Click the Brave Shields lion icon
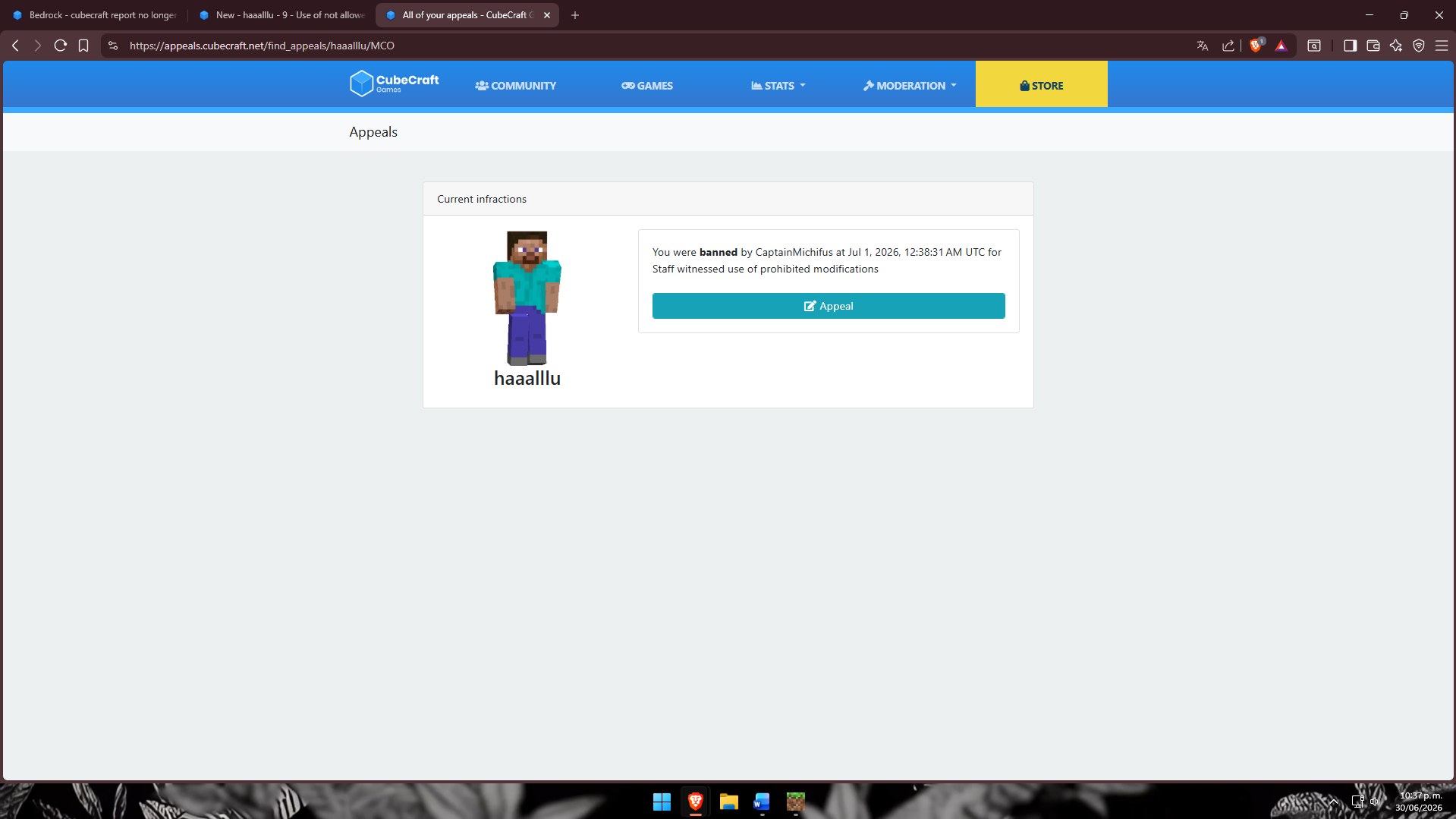 1256,46
